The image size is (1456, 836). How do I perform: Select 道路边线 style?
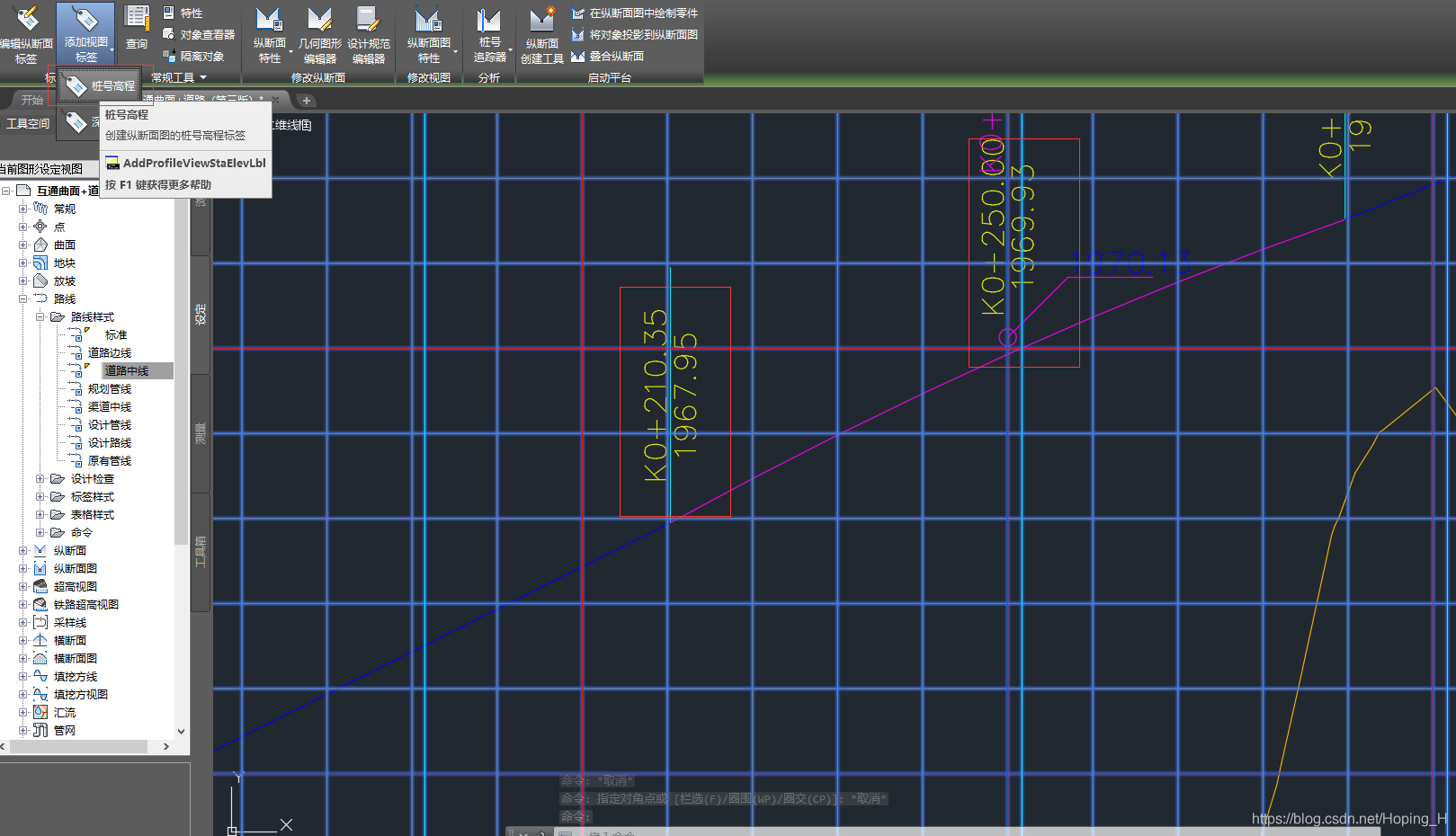[110, 352]
